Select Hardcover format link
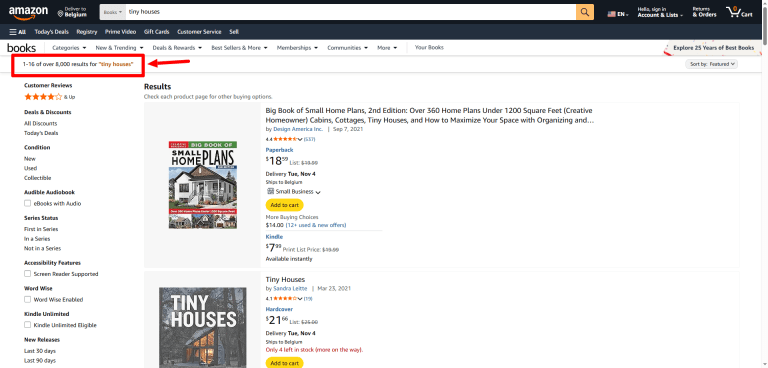The image size is (768, 368). point(279,309)
